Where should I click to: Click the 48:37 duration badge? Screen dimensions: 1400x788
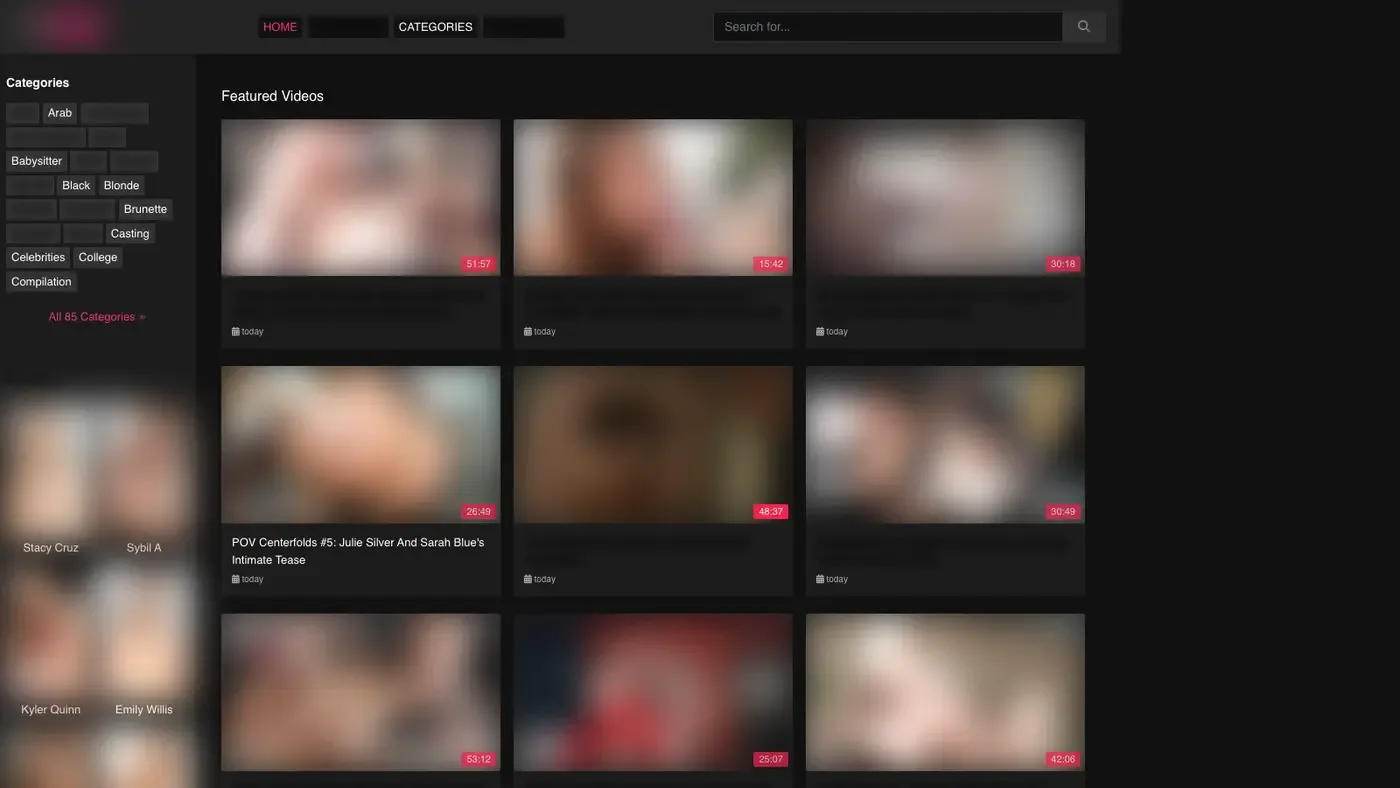click(x=770, y=512)
